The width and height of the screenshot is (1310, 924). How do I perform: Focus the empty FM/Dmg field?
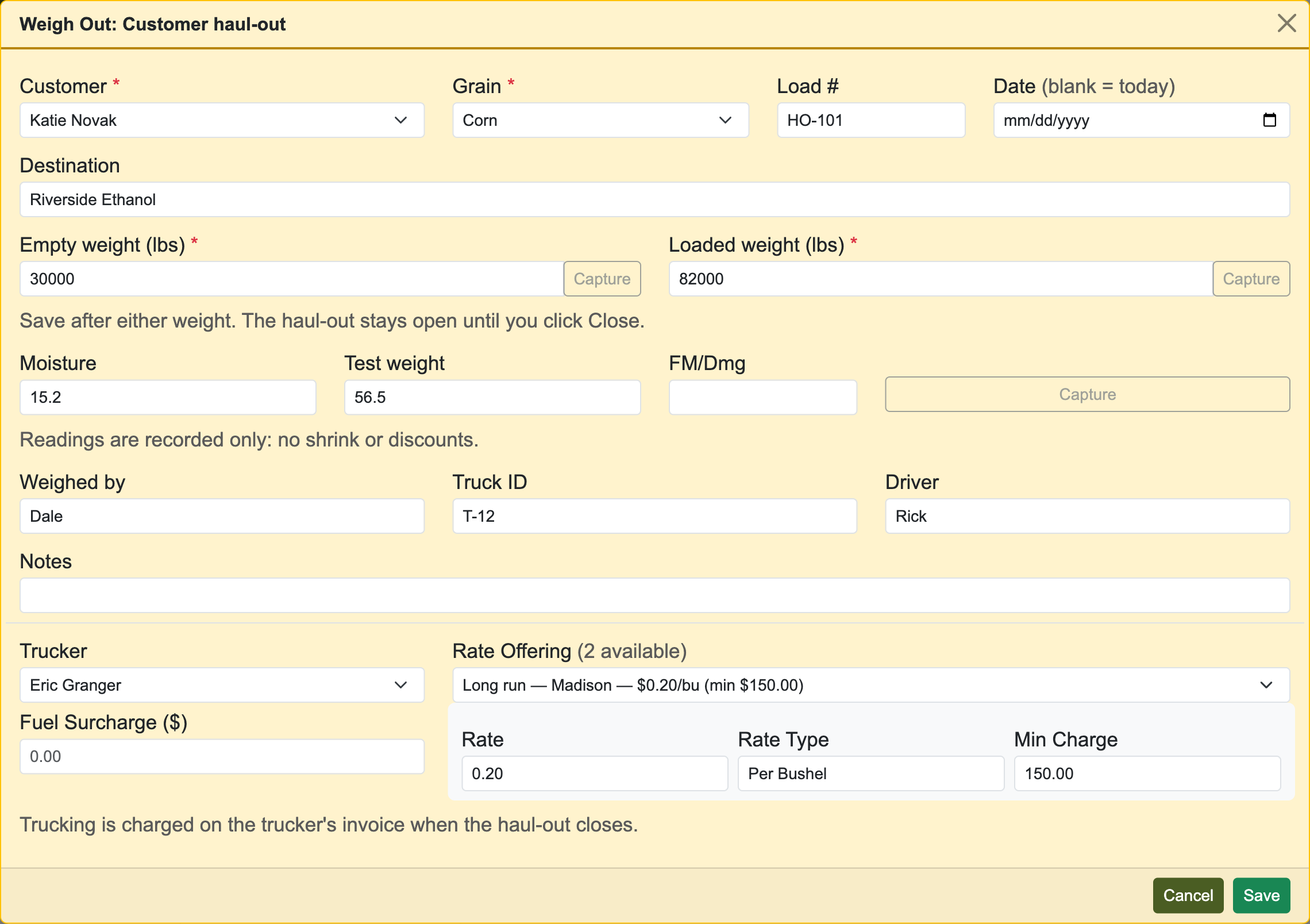pos(763,397)
